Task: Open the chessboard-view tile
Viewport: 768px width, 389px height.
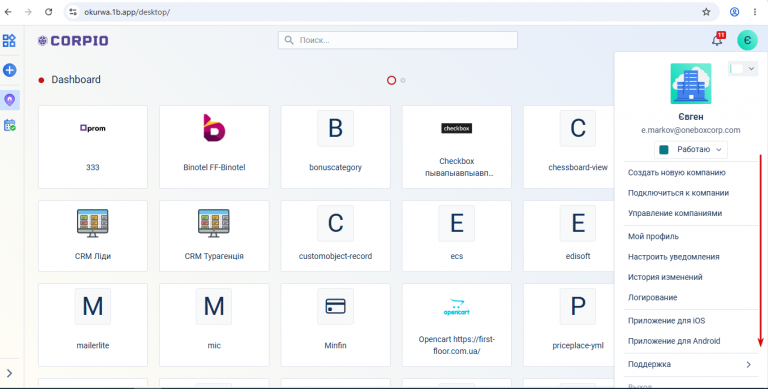Action: [x=569, y=147]
